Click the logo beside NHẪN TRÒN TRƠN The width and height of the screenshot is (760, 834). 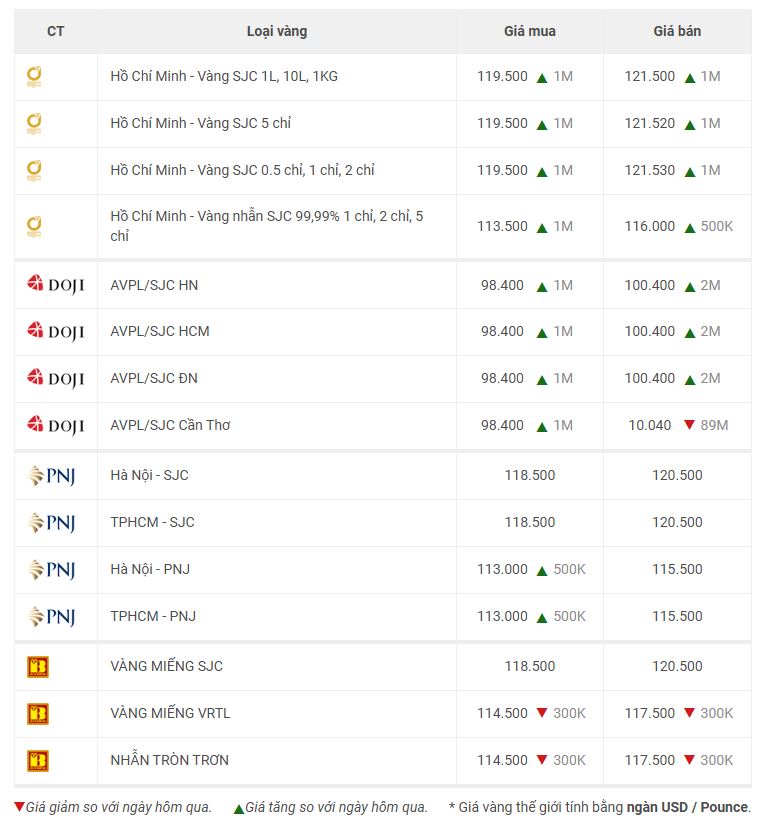click(x=38, y=761)
